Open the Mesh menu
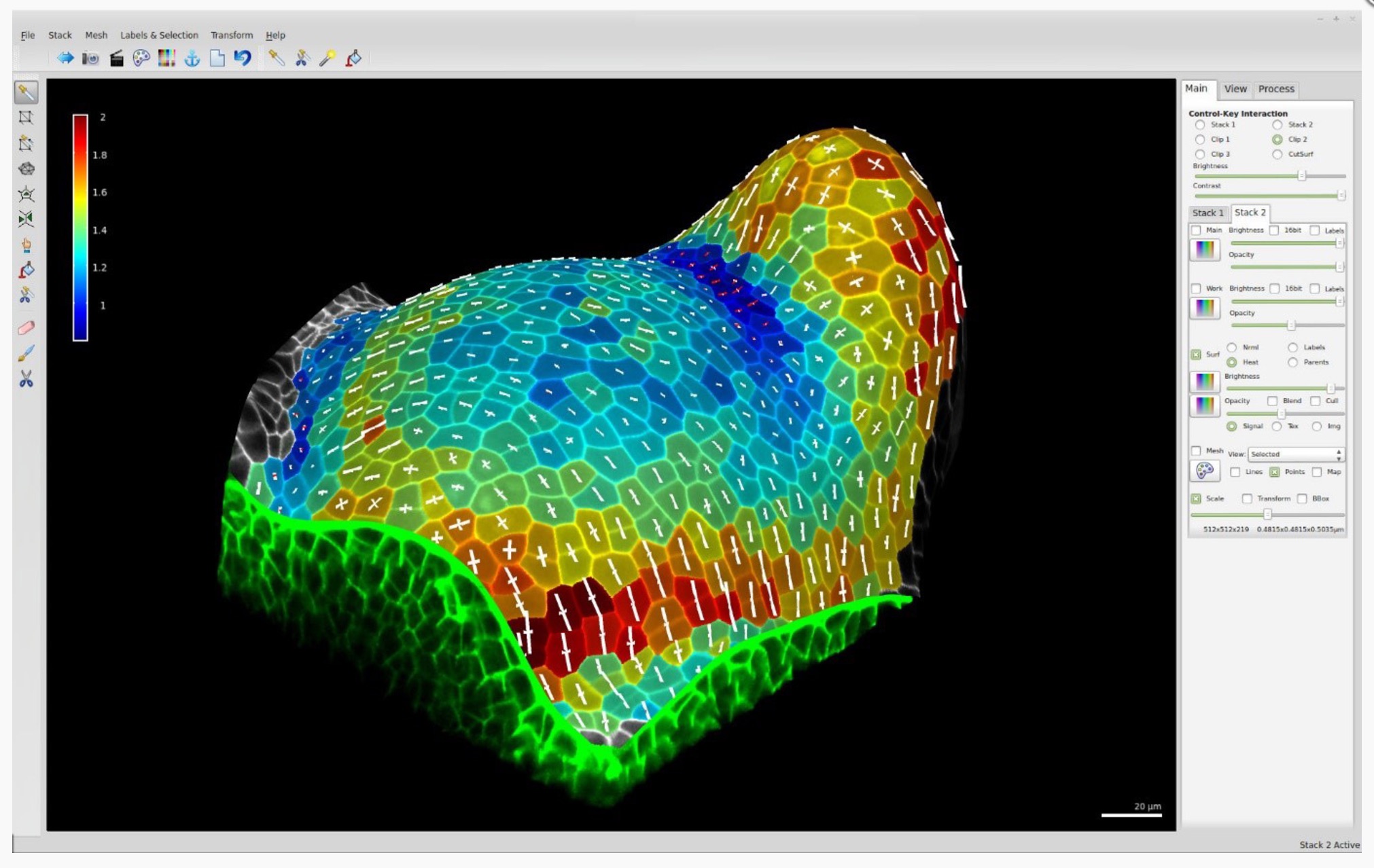1374x868 pixels. (96, 35)
